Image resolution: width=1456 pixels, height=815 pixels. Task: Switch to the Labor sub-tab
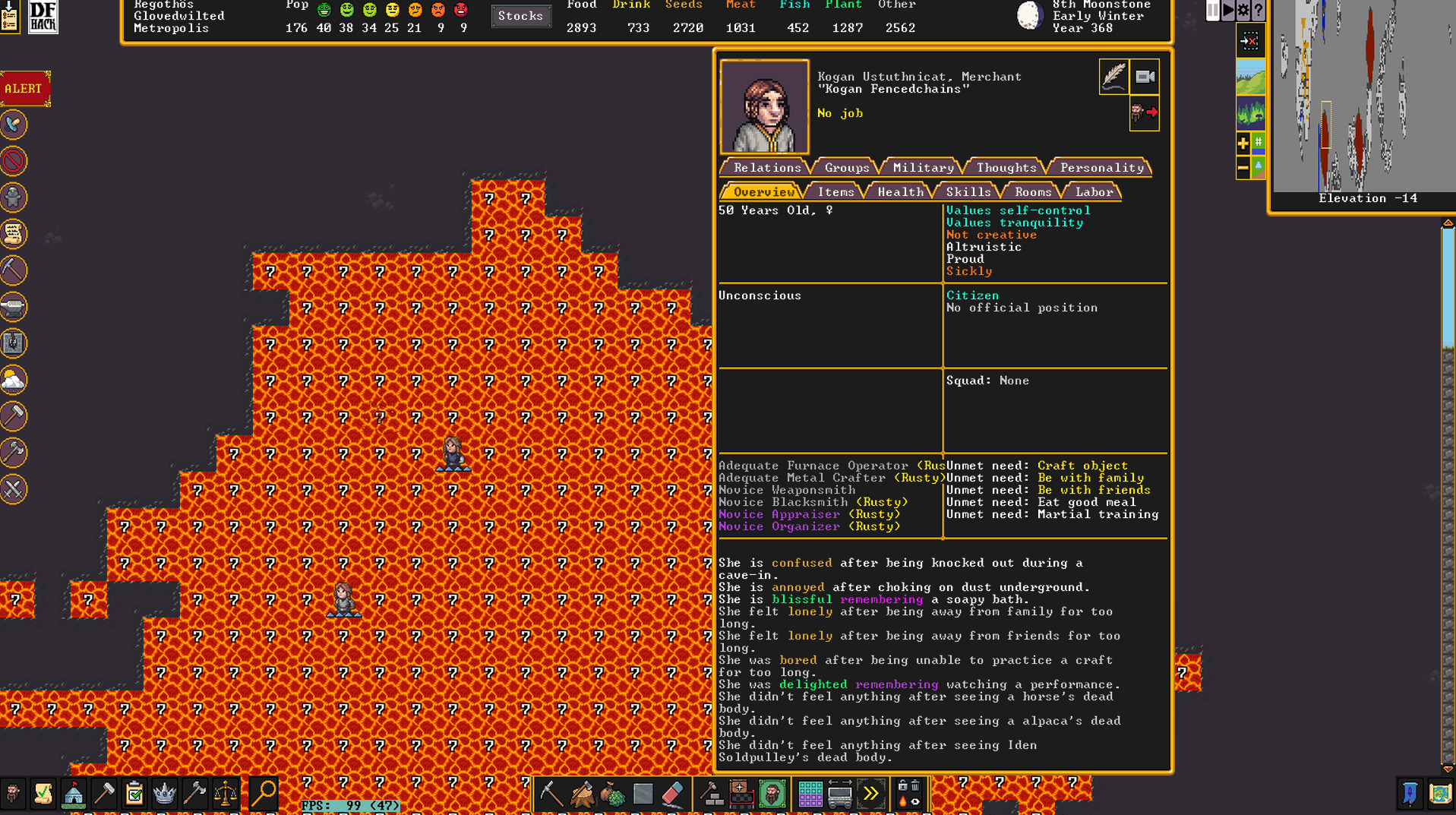[x=1094, y=191]
